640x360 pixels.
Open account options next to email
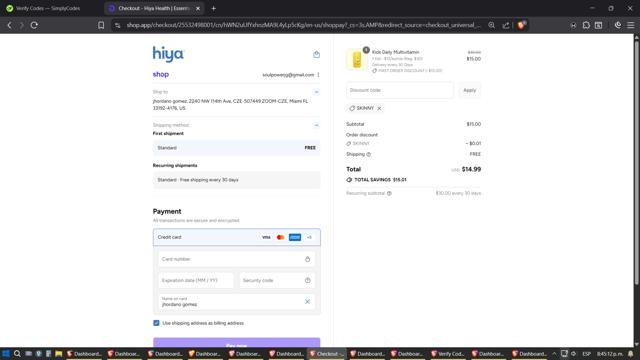tap(318, 75)
